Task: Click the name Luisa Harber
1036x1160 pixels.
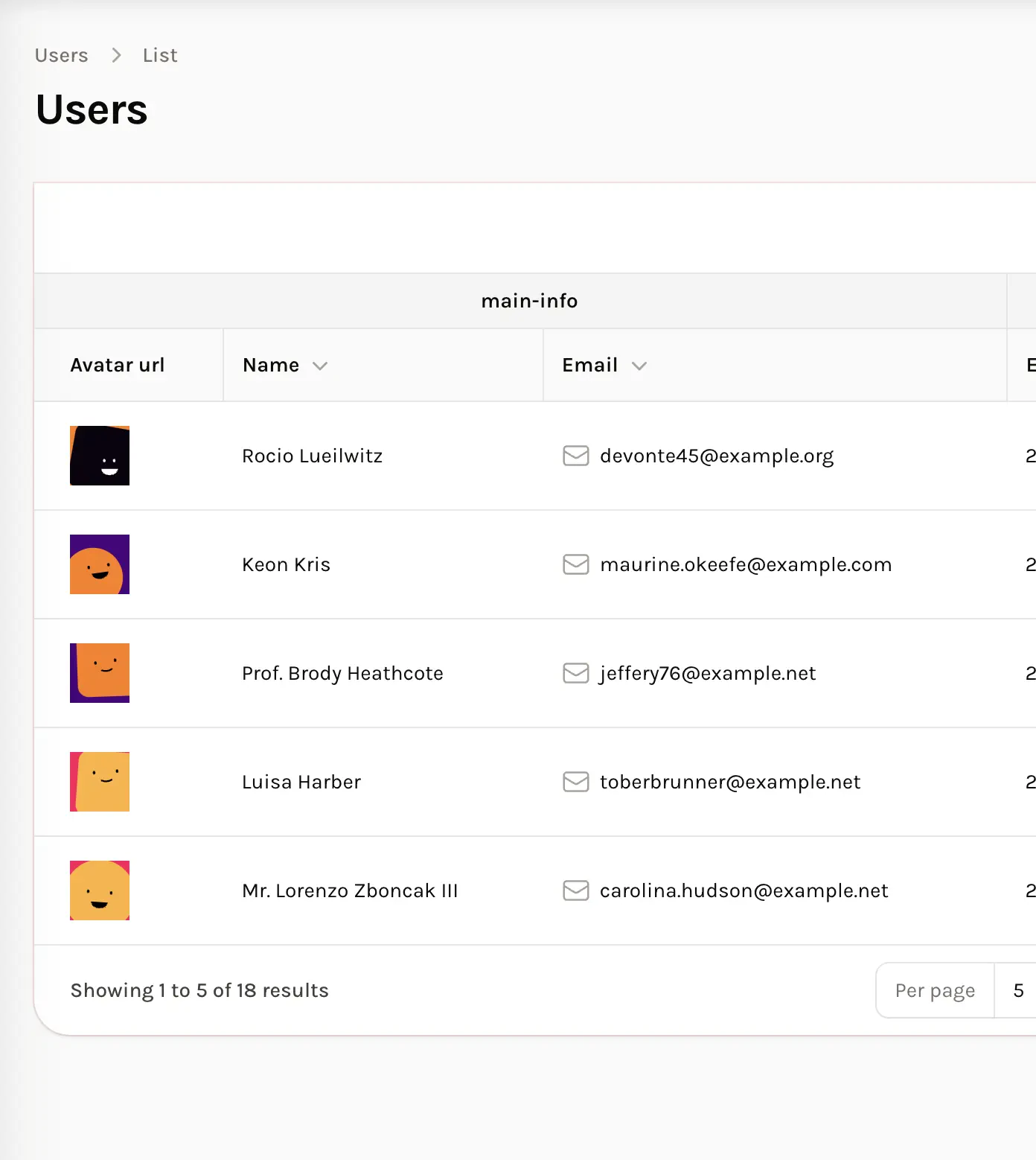Action: tap(301, 782)
